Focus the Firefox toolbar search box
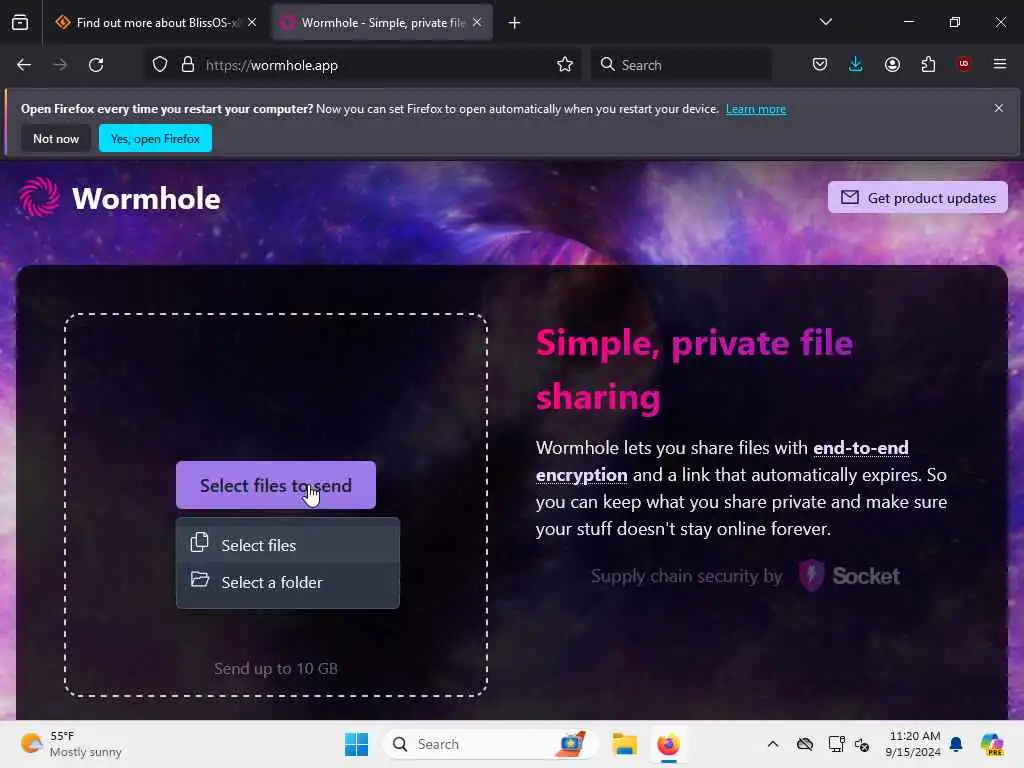Image resolution: width=1024 pixels, height=768 pixels. tap(681, 65)
